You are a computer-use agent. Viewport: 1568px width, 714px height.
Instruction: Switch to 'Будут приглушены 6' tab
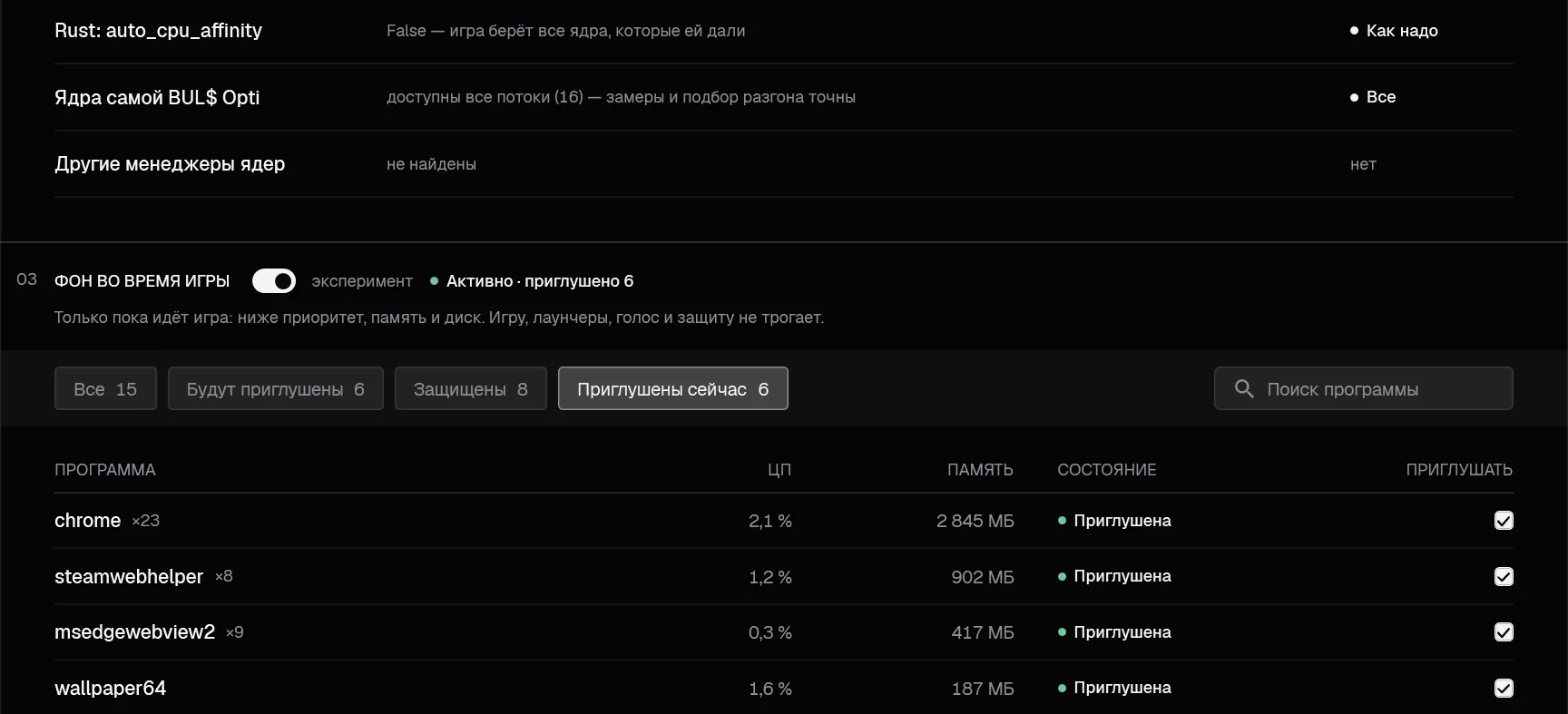[276, 388]
